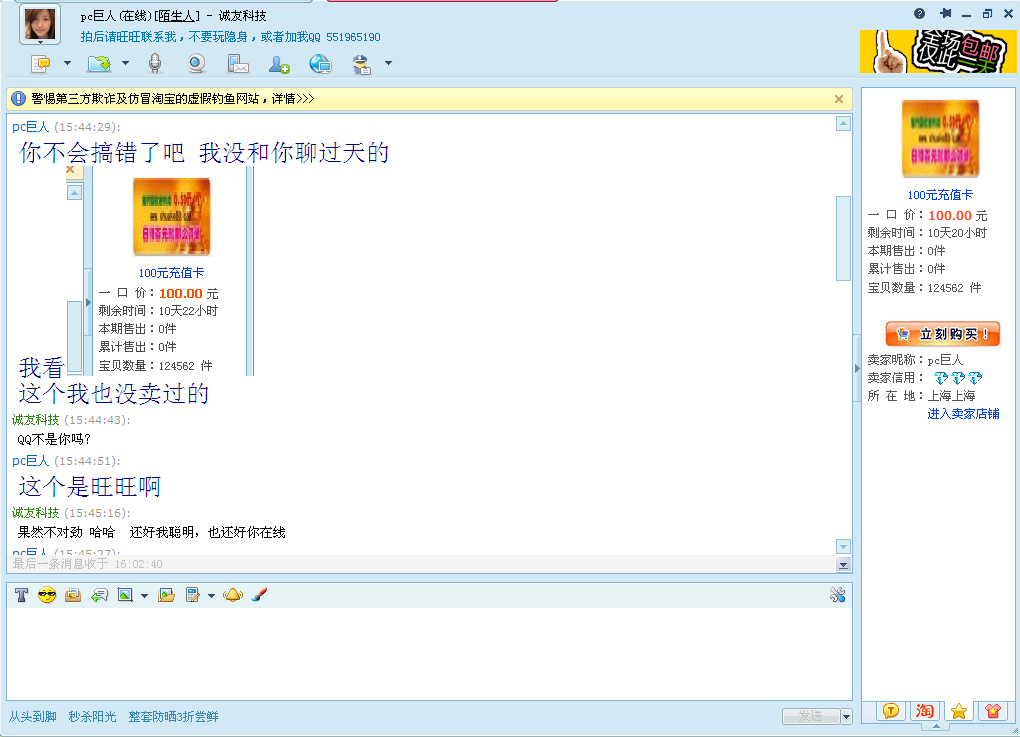Click the send file folder icon
1020x737 pixels.
pos(166,595)
